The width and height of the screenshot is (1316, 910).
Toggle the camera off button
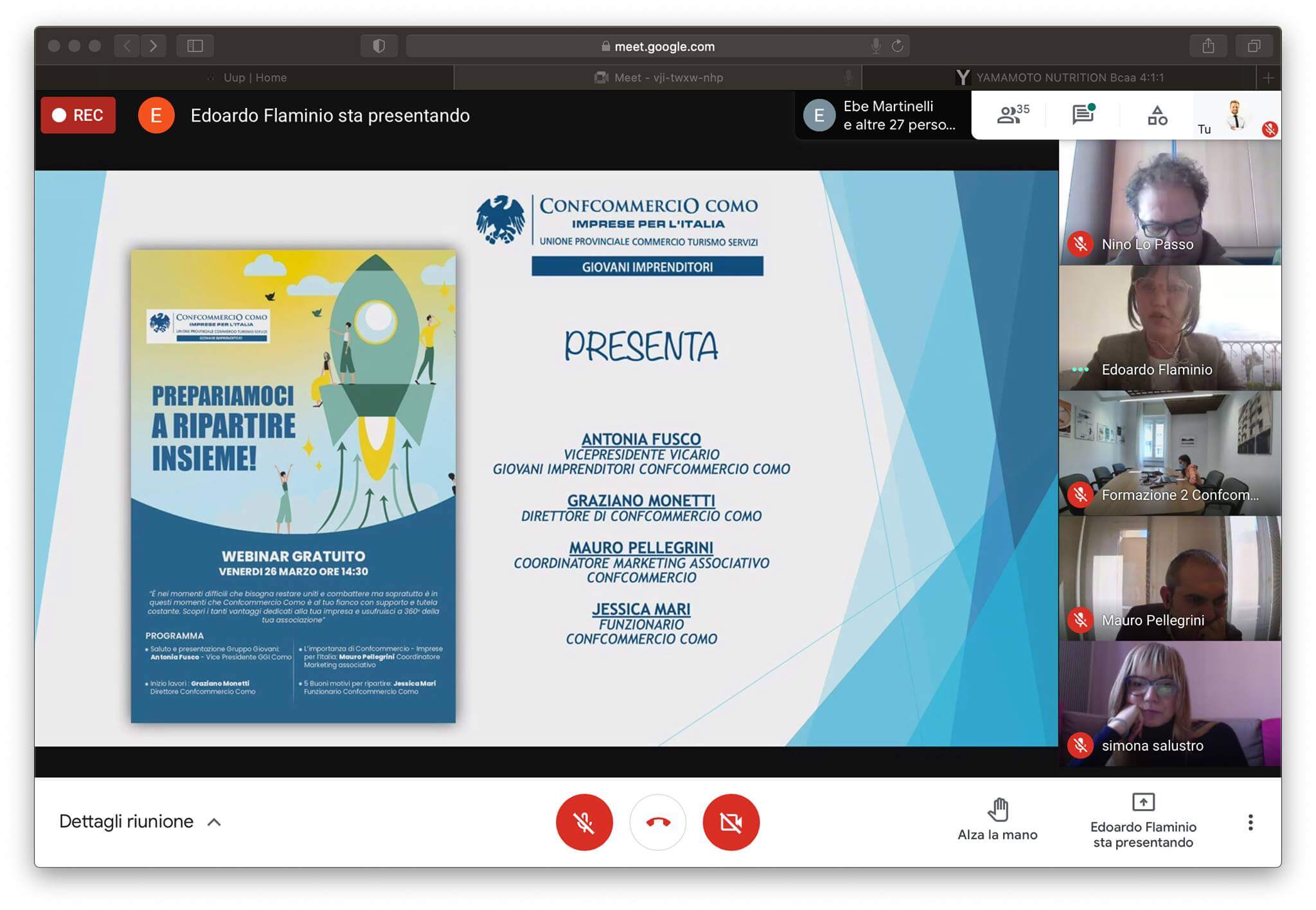pyautogui.click(x=731, y=822)
